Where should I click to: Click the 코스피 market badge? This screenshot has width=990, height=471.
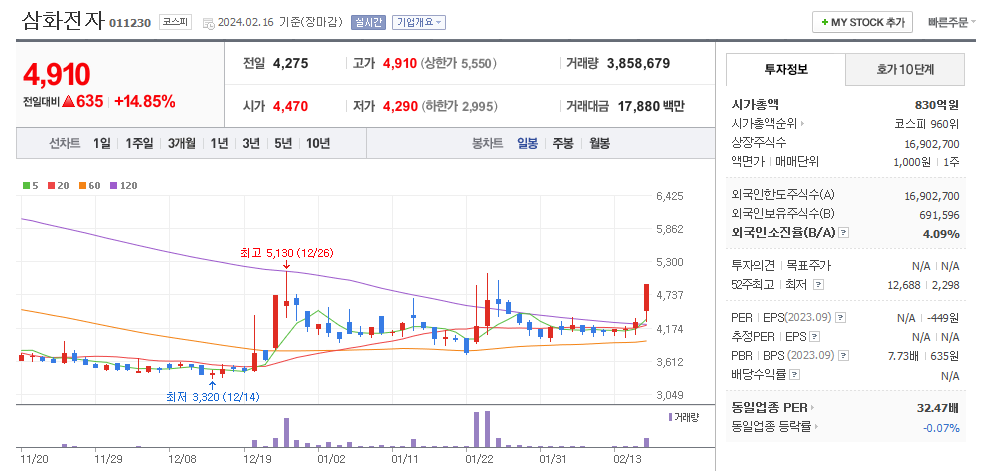(175, 22)
